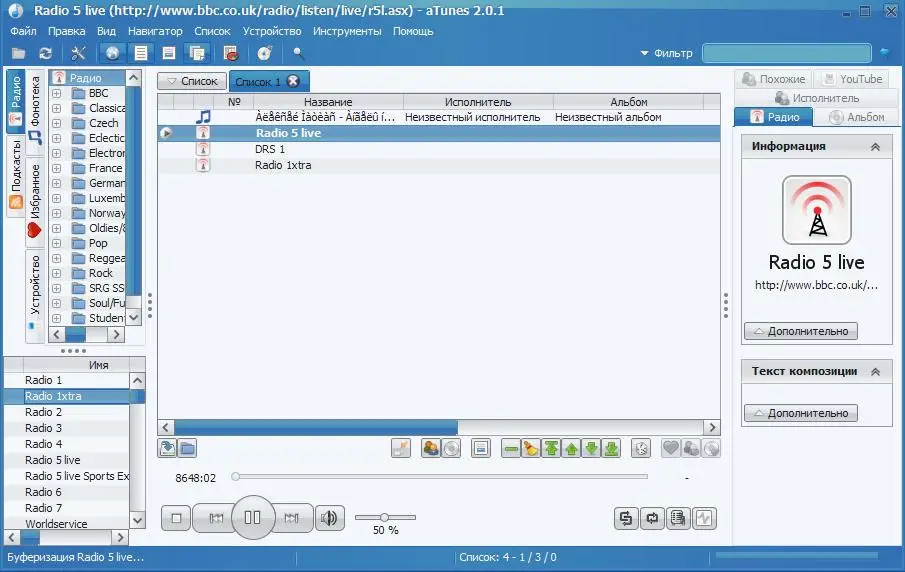Skip to the next track button

pyautogui.click(x=292, y=518)
